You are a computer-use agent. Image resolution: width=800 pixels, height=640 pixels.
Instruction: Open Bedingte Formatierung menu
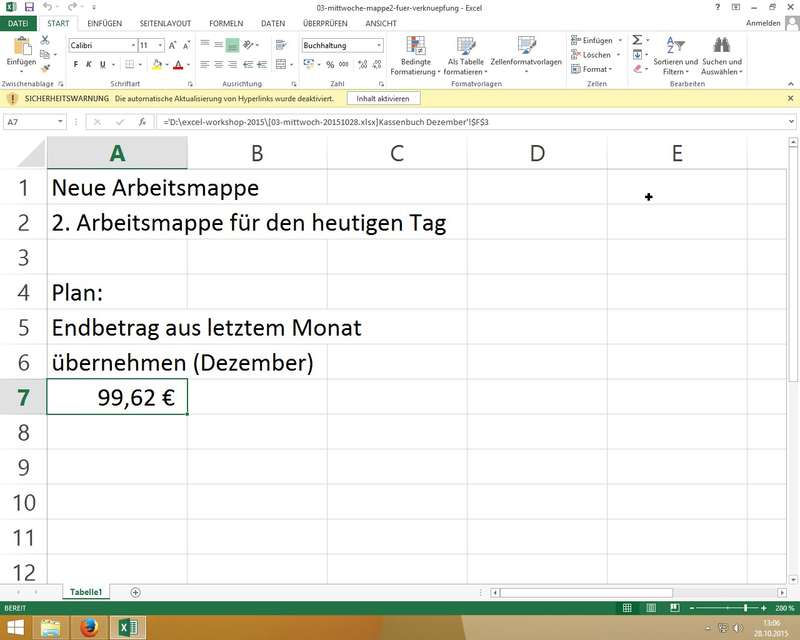click(x=416, y=54)
